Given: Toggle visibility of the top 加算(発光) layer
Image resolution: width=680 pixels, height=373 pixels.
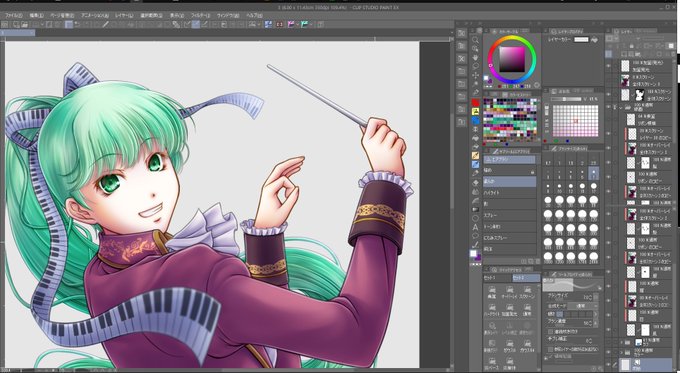Looking at the screenshot, I should coord(608,66).
